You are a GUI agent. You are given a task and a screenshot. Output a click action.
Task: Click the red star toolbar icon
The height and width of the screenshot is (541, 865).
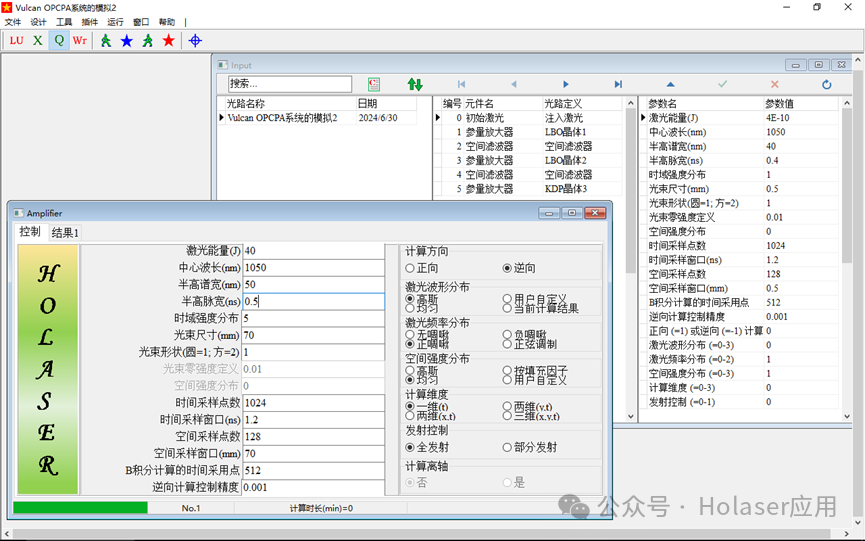tap(169, 40)
